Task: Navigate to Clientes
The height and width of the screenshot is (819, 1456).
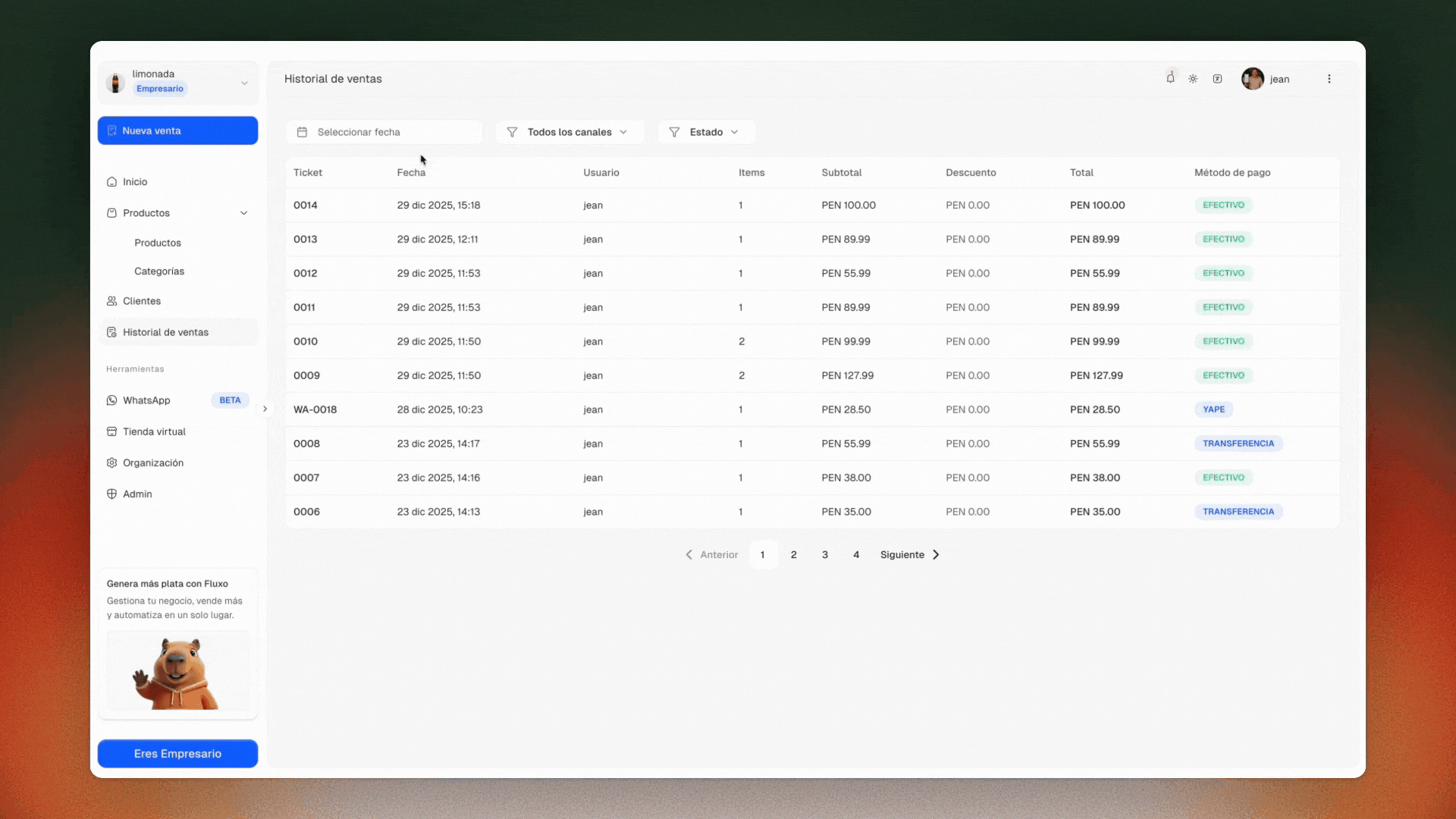Action: tap(142, 301)
